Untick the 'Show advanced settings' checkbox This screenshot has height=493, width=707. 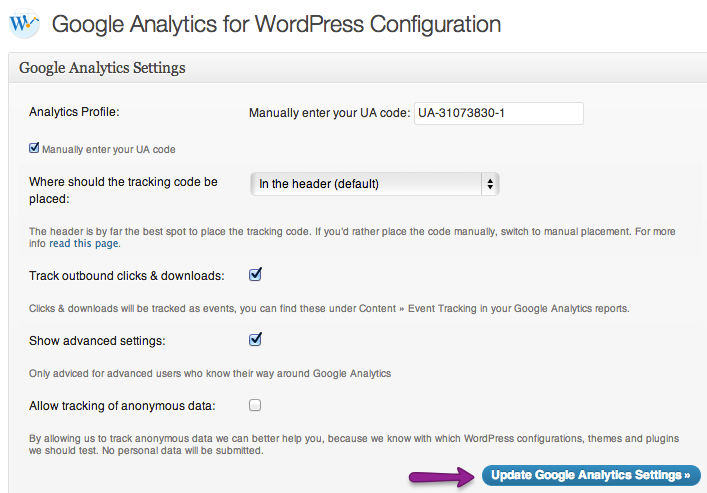(255, 339)
